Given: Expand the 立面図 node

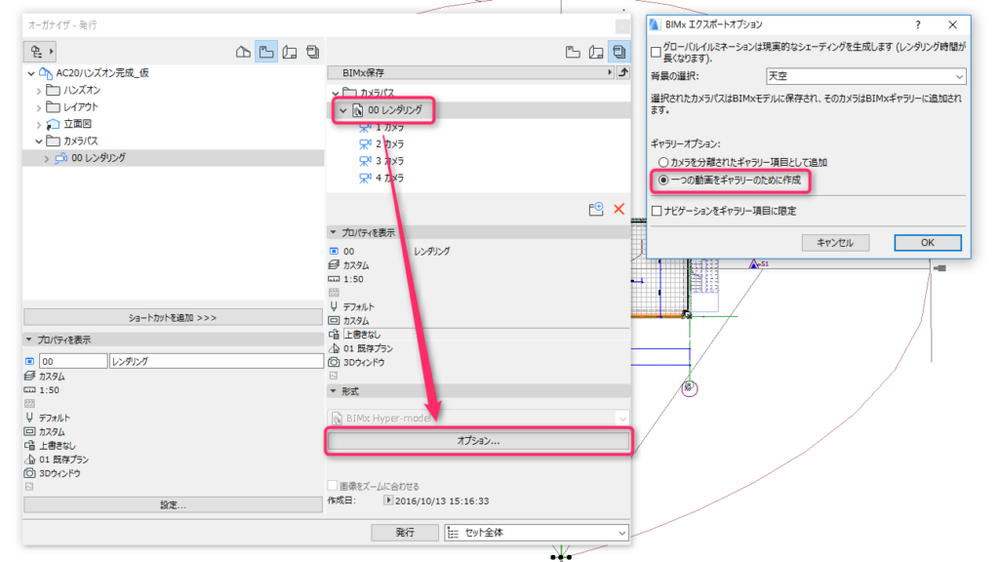Looking at the screenshot, I should [39, 124].
